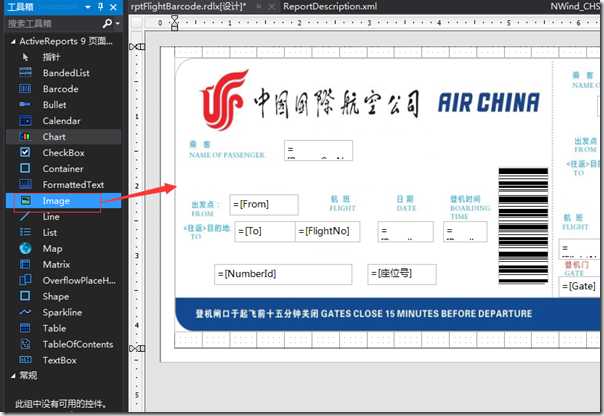The image size is (604, 416).
Task: Select the Bullet control icon
Action: pyautogui.click(x=25, y=105)
